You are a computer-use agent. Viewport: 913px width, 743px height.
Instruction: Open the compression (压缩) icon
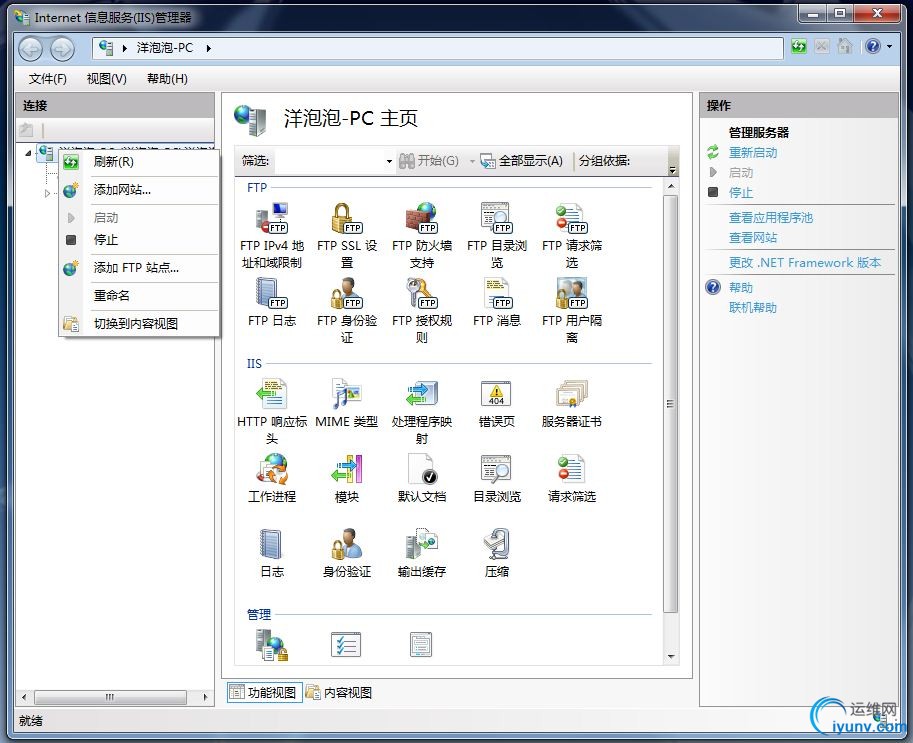pos(497,544)
